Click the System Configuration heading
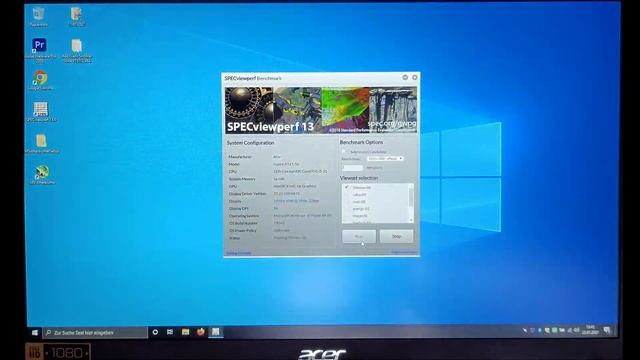This screenshot has height=360, width=640. point(251,143)
